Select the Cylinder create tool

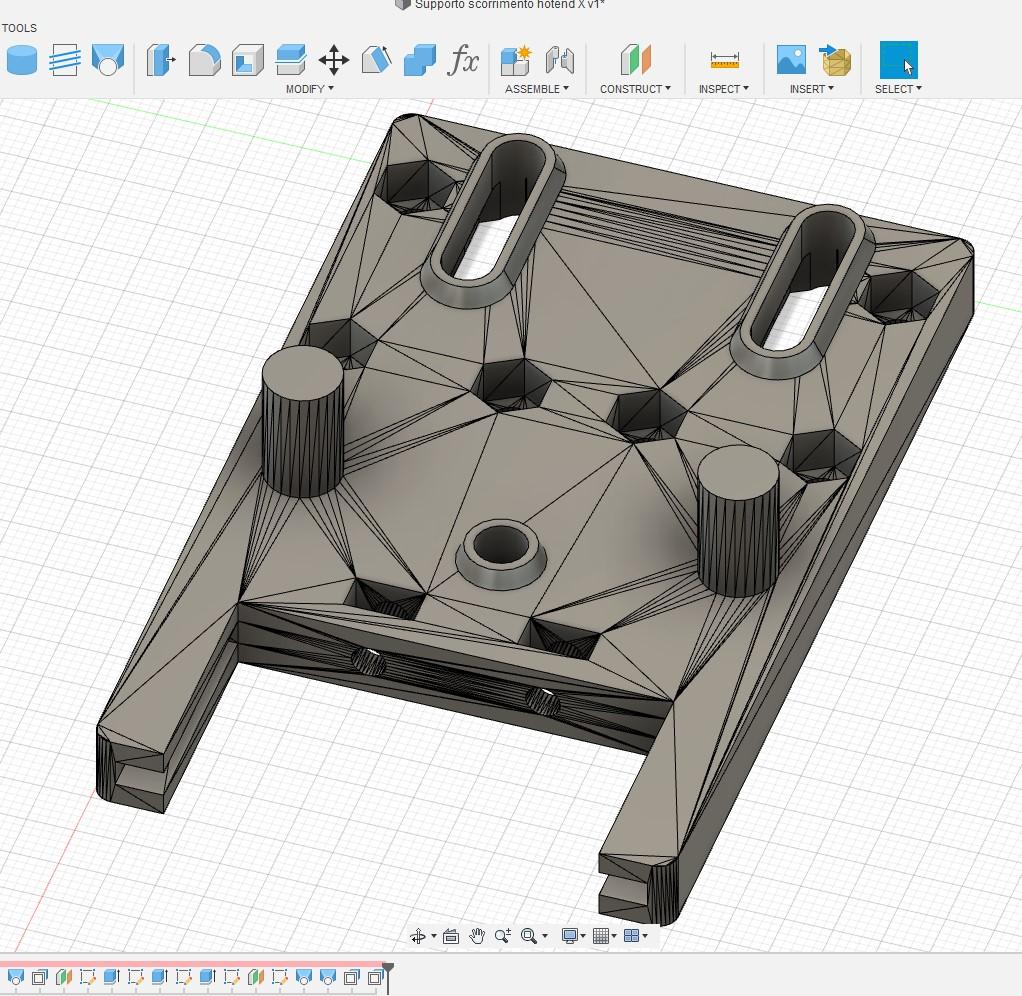[22, 60]
